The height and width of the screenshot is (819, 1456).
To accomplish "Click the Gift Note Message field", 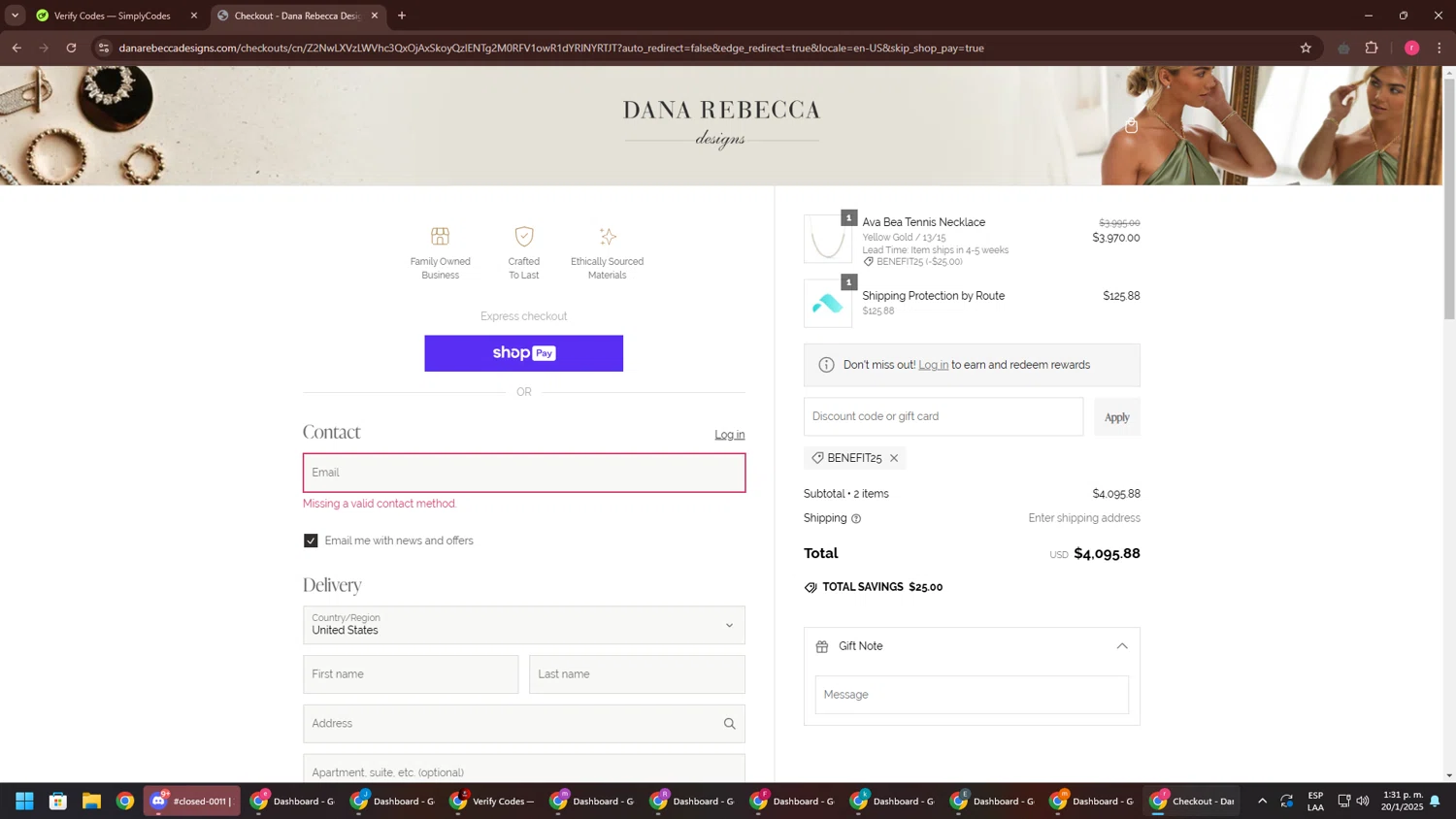I will [x=972, y=695].
